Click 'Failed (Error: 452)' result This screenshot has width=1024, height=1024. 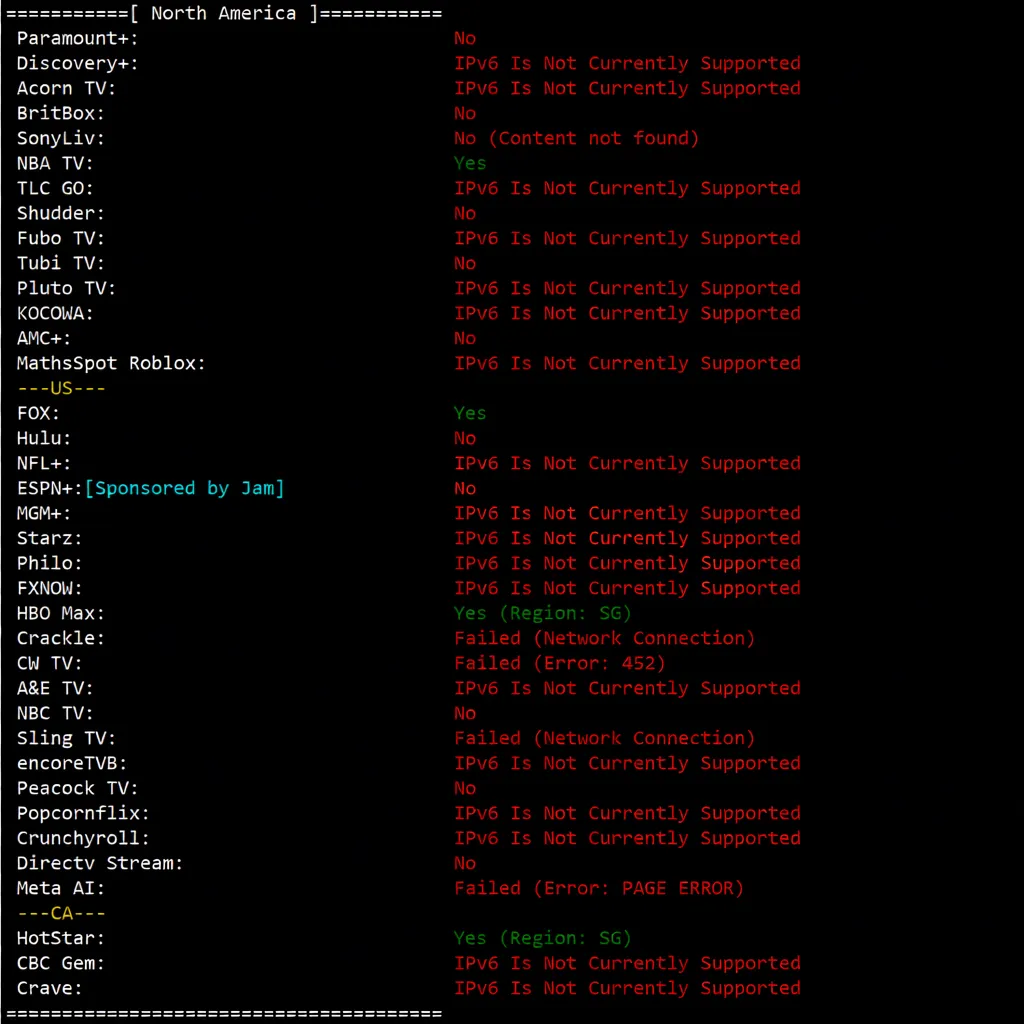[x=559, y=664]
